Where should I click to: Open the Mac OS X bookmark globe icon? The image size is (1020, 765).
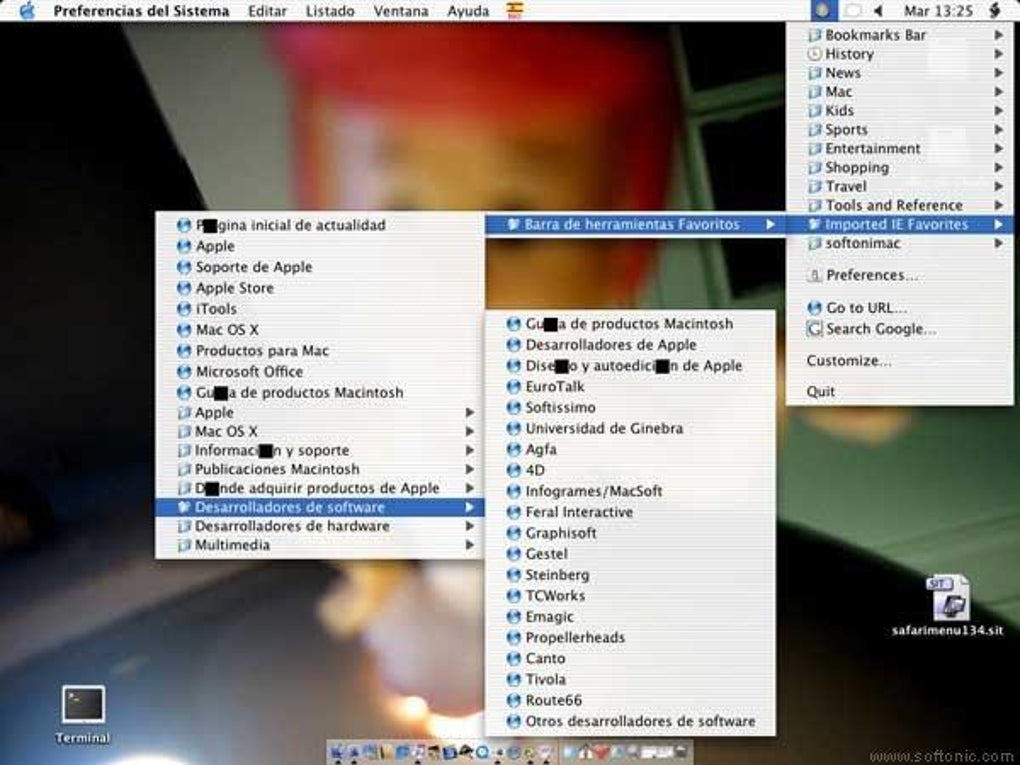click(x=184, y=329)
